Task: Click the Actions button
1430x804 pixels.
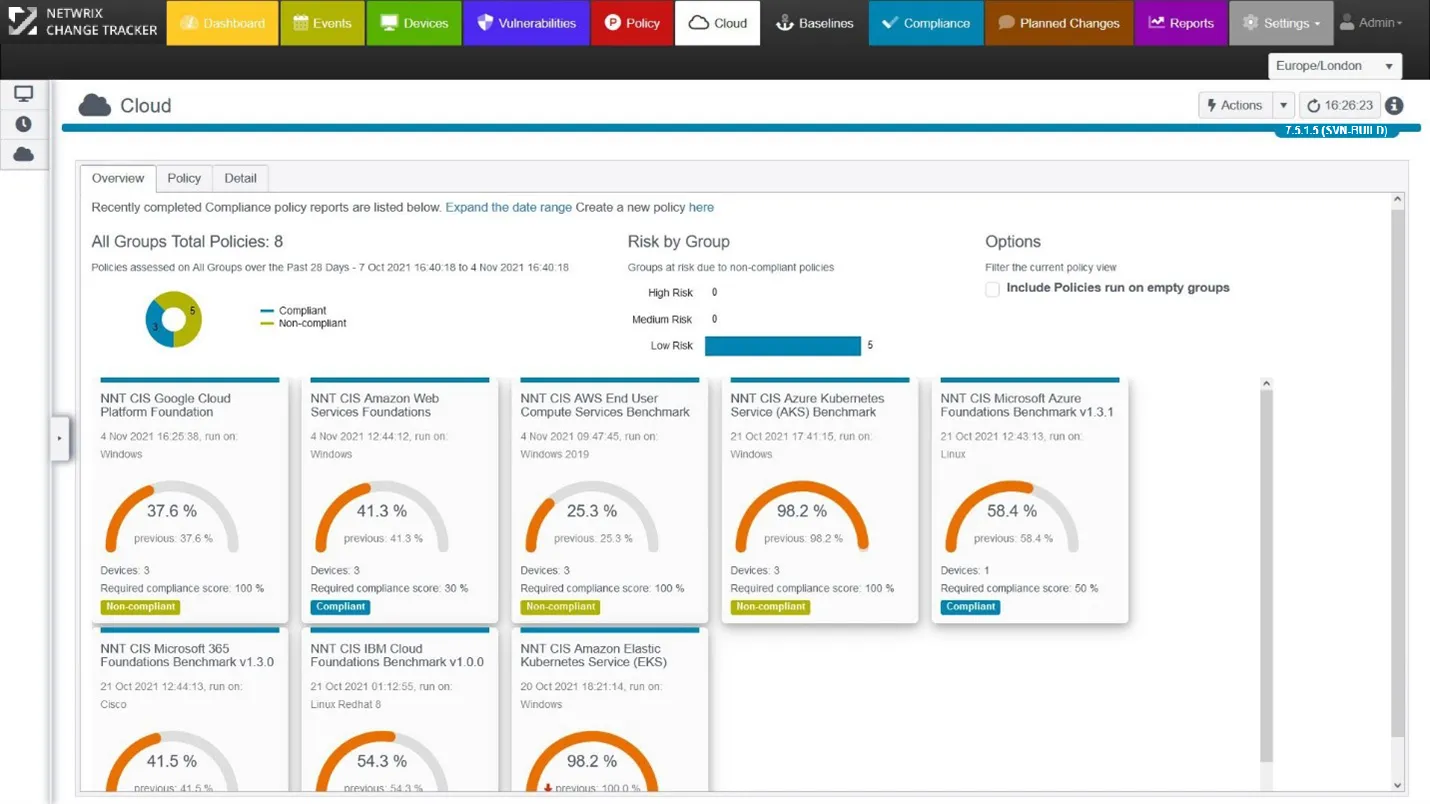Action: pyautogui.click(x=1235, y=105)
